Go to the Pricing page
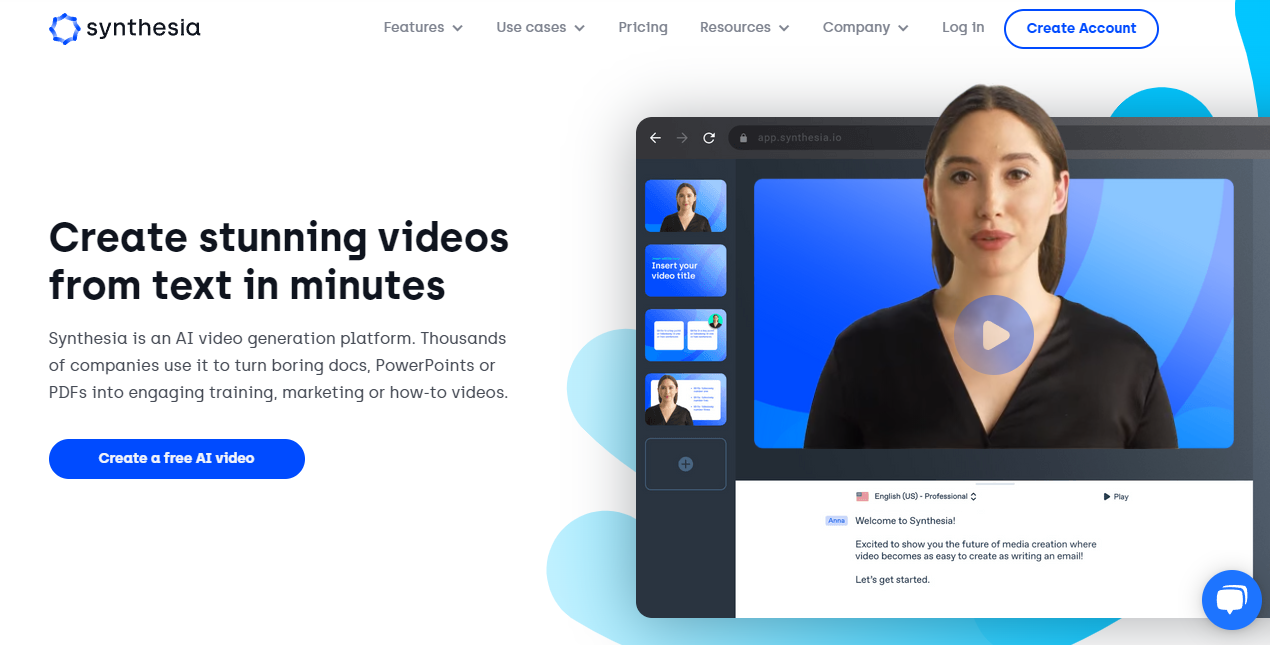Screen dimensions: 1270x645 click(x=643, y=27)
